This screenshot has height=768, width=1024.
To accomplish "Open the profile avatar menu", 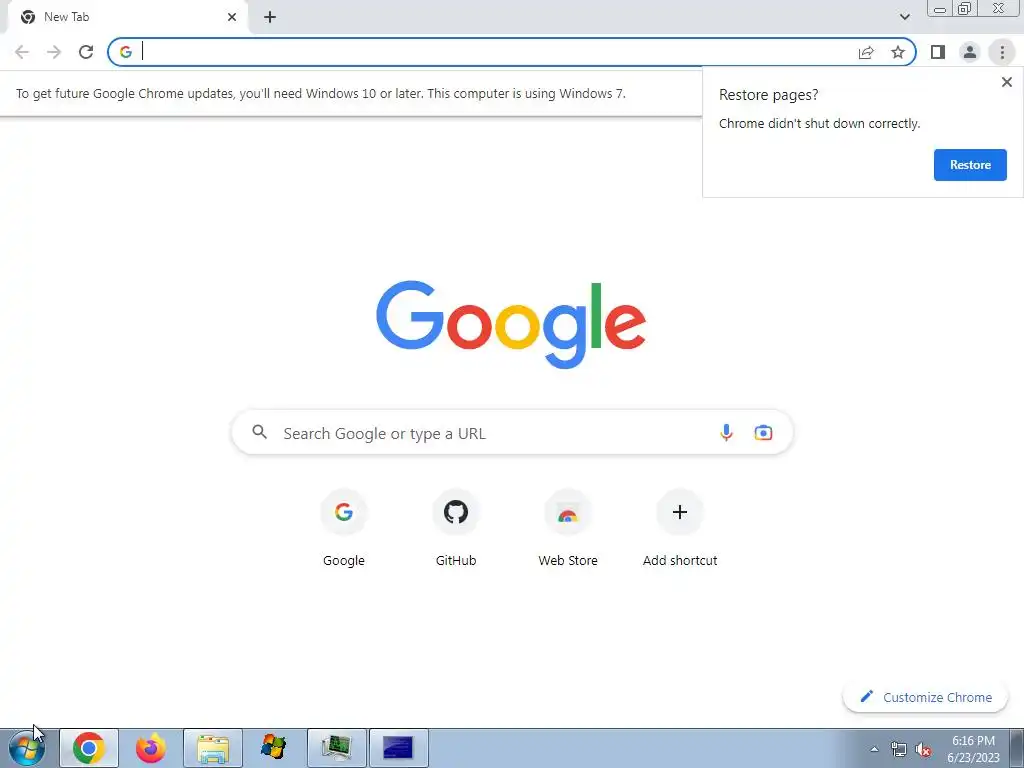I will point(970,52).
